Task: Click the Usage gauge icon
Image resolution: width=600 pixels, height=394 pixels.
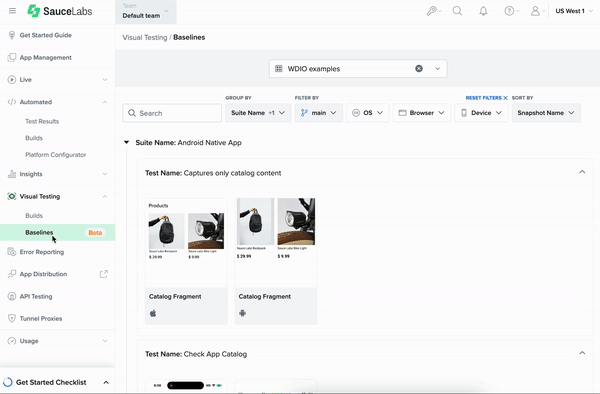Action: 12,341
